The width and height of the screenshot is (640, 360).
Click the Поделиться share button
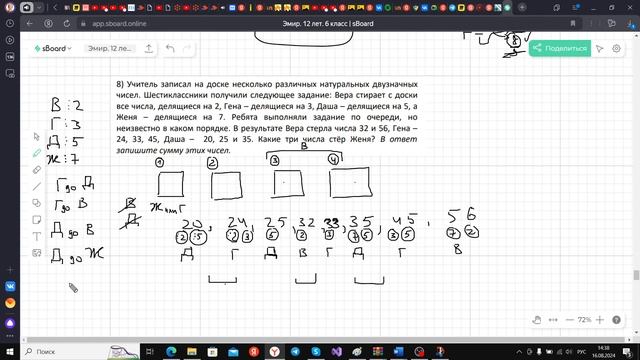[x=560, y=49]
